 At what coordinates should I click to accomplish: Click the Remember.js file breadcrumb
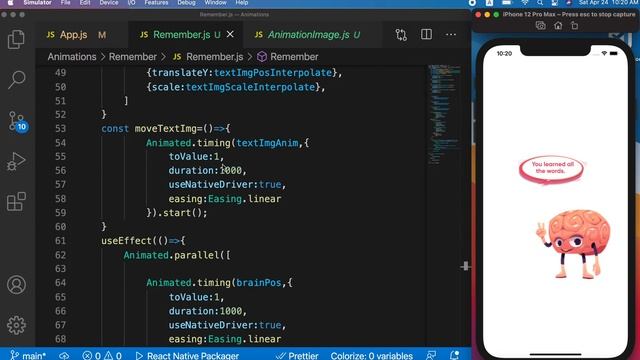click(208, 57)
